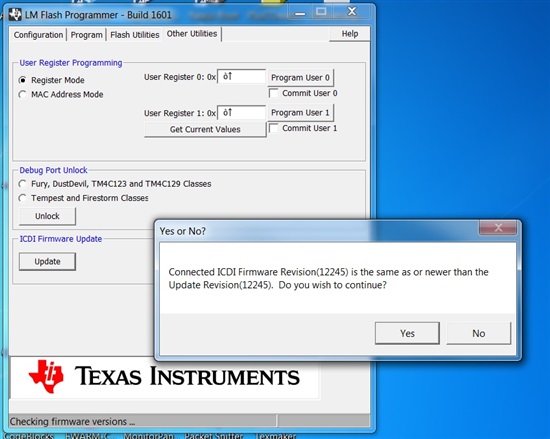
Task: Switch to the Configuration tab
Action: (x=38, y=35)
